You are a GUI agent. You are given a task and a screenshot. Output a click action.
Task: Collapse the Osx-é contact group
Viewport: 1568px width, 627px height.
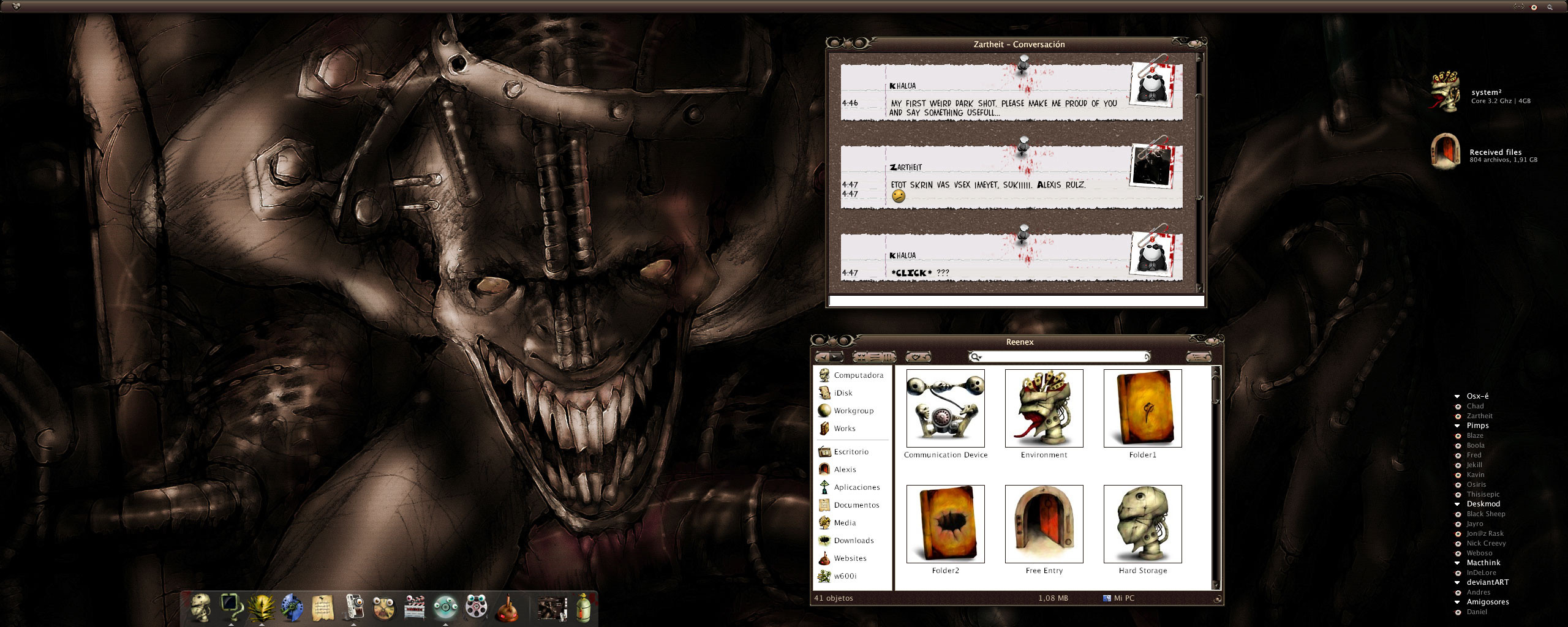click(x=1458, y=397)
